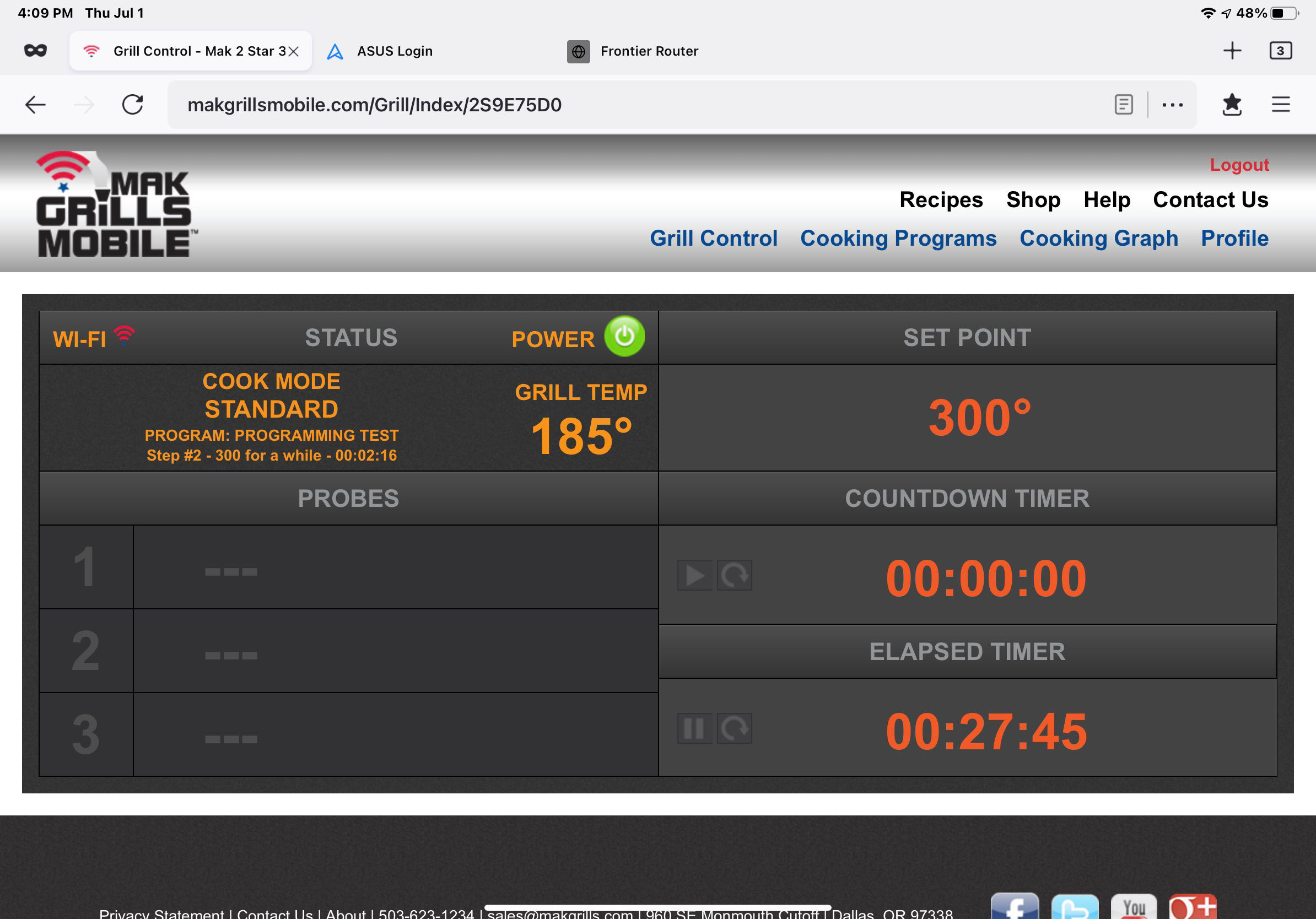
Task: Open reader view icon in address bar
Action: 1124,105
